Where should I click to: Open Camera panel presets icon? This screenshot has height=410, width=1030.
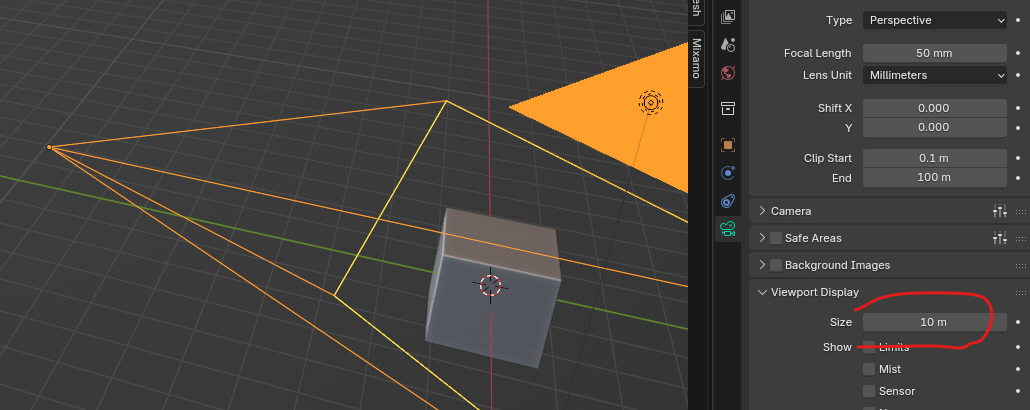point(1000,211)
